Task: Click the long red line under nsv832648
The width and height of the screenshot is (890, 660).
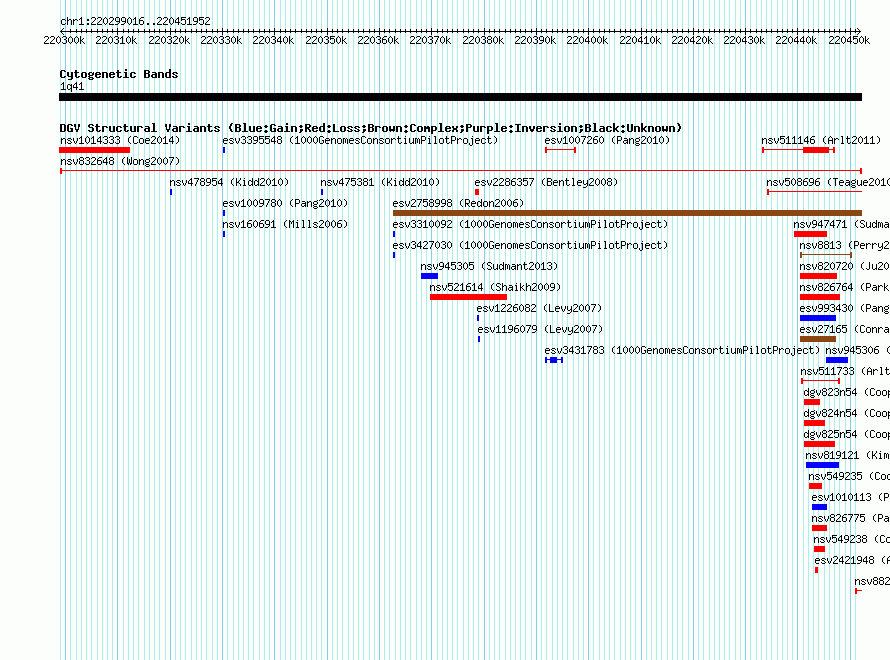Action: click(x=461, y=171)
